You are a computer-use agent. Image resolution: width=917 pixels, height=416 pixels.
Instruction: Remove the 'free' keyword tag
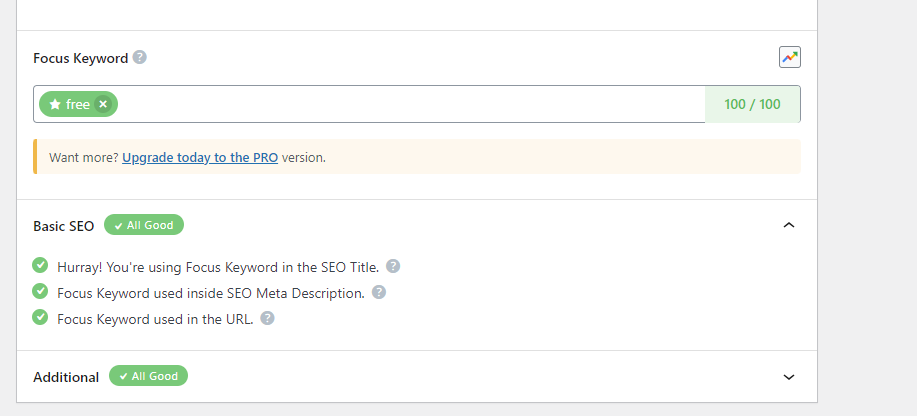103,104
